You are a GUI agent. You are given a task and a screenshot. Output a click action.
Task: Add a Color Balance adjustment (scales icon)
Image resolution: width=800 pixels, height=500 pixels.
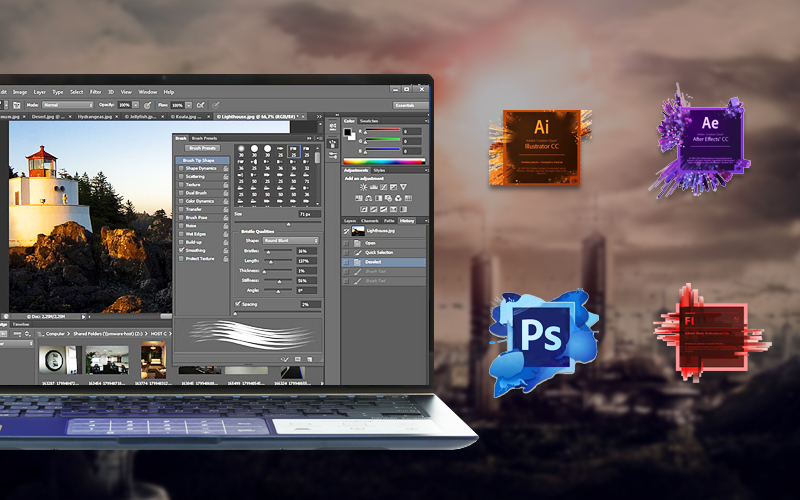pos(368,198)
